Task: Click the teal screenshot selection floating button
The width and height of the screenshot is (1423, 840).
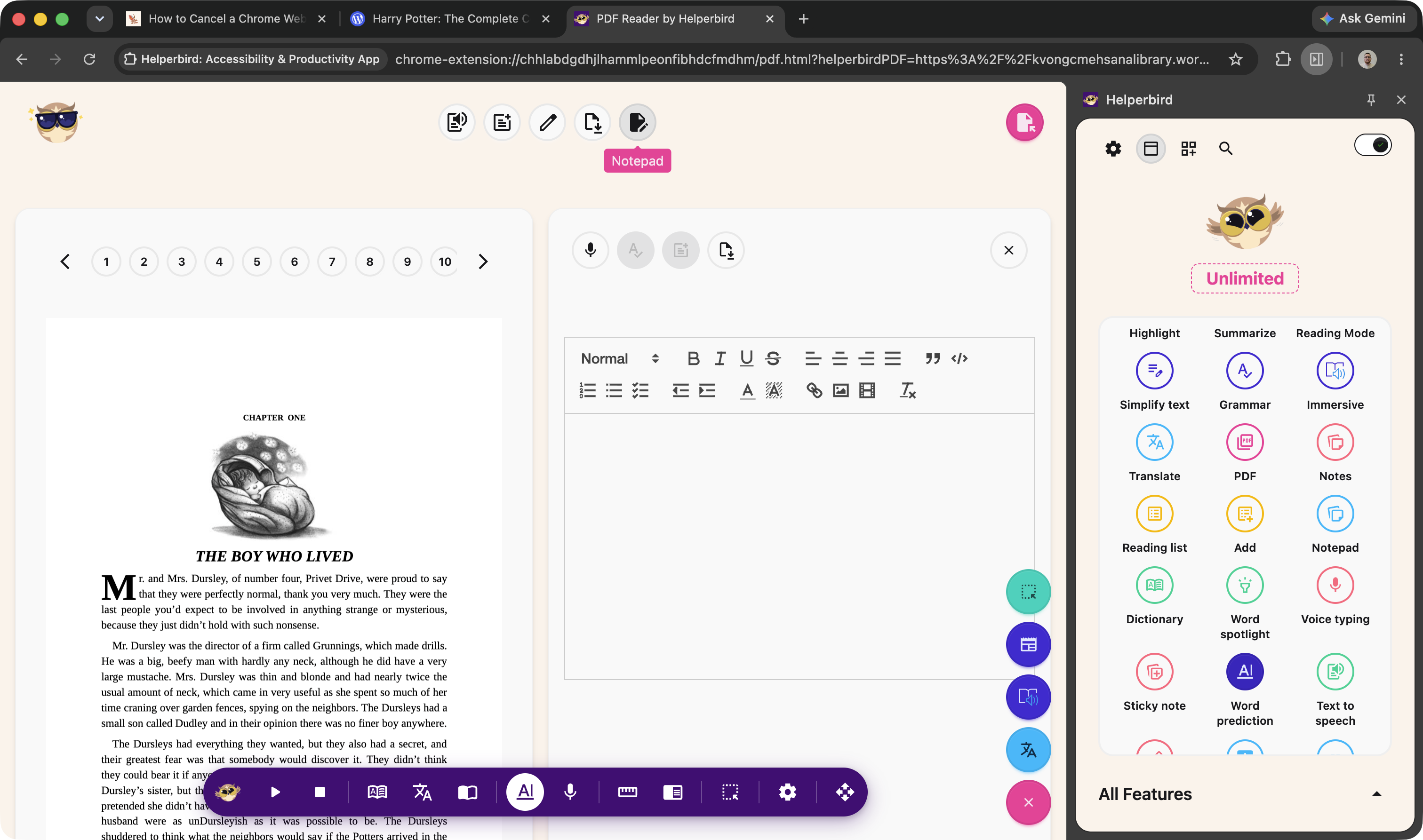Action: 1028,592
